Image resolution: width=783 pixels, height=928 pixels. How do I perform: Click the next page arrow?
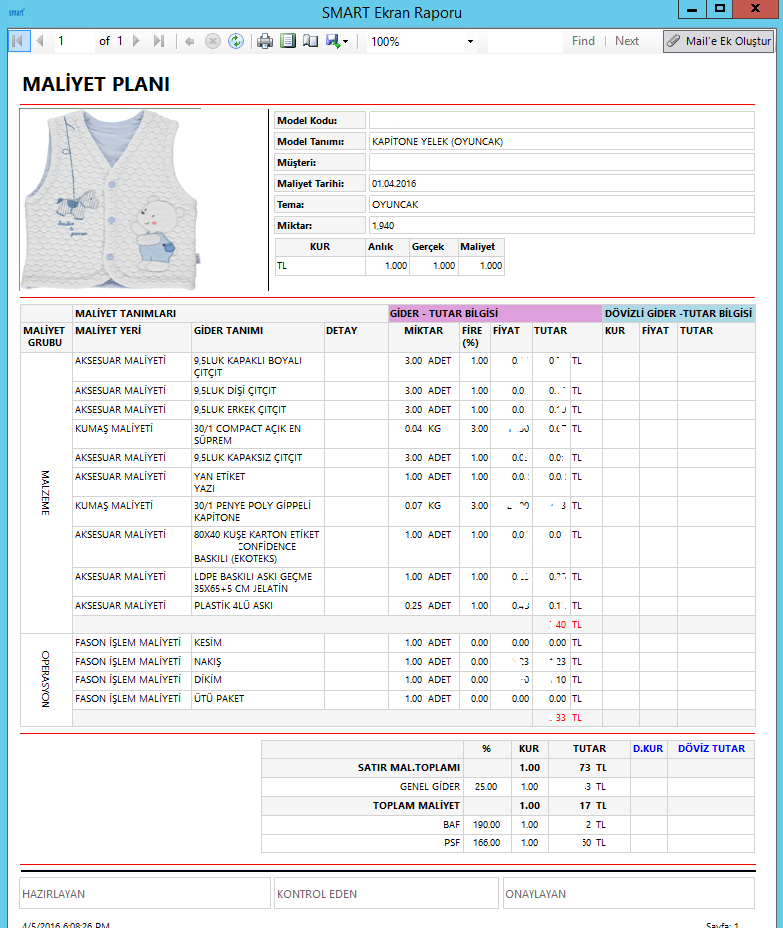point(136,41)
